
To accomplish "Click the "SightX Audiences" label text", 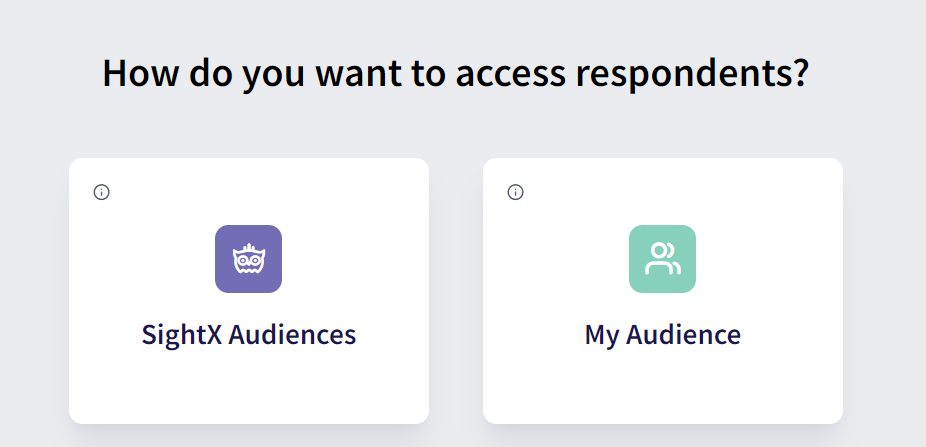I will pyautogui.click(x=249, y=335).
